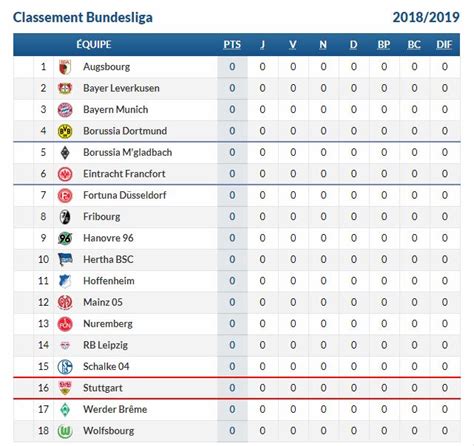The image size is (474, 446).
Task: Click the Hoffenheim team row name
Action: pos(109,281)
